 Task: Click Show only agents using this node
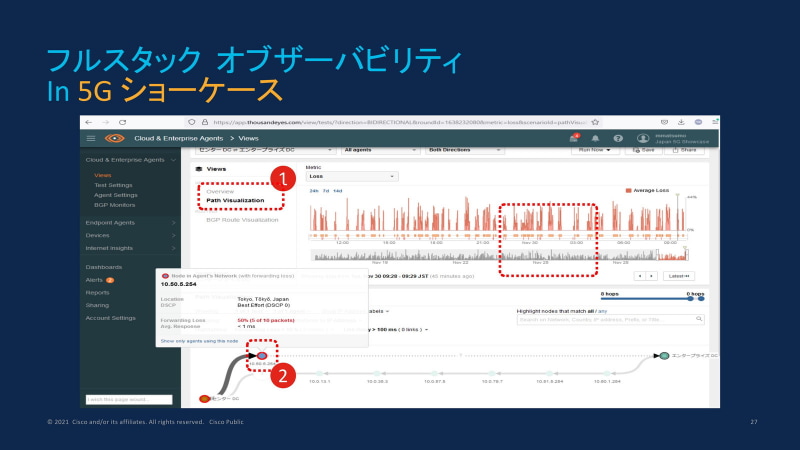point(199,341)
